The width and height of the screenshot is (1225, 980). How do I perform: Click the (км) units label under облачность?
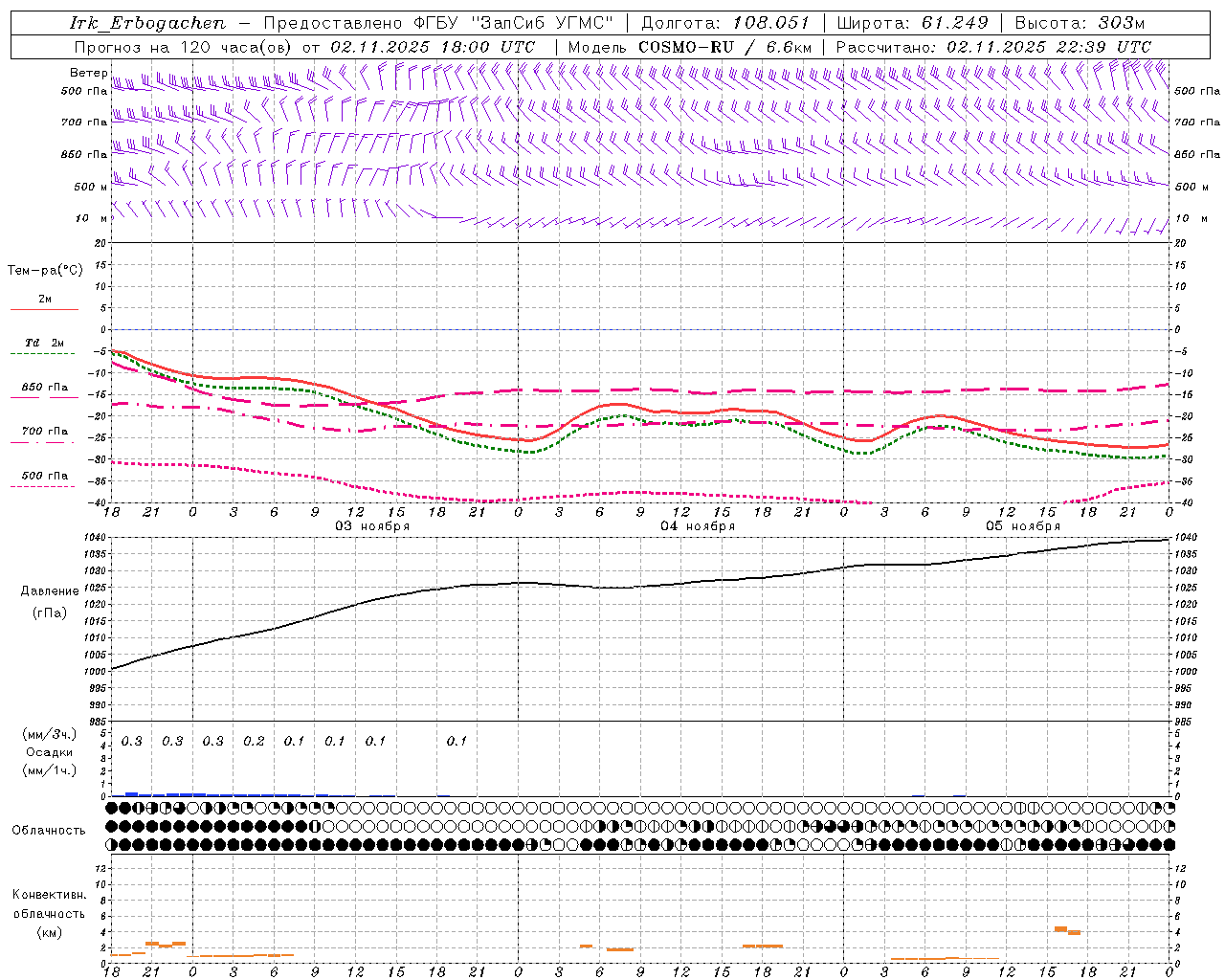point(49,932)
